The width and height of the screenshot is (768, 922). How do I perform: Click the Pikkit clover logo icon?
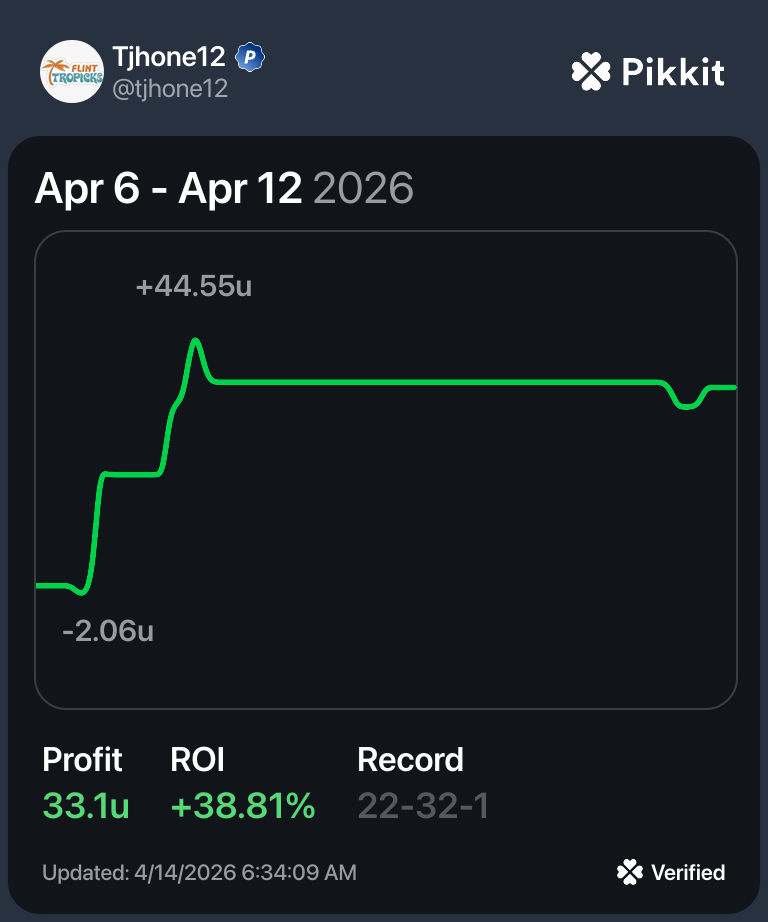pos(590,72)
